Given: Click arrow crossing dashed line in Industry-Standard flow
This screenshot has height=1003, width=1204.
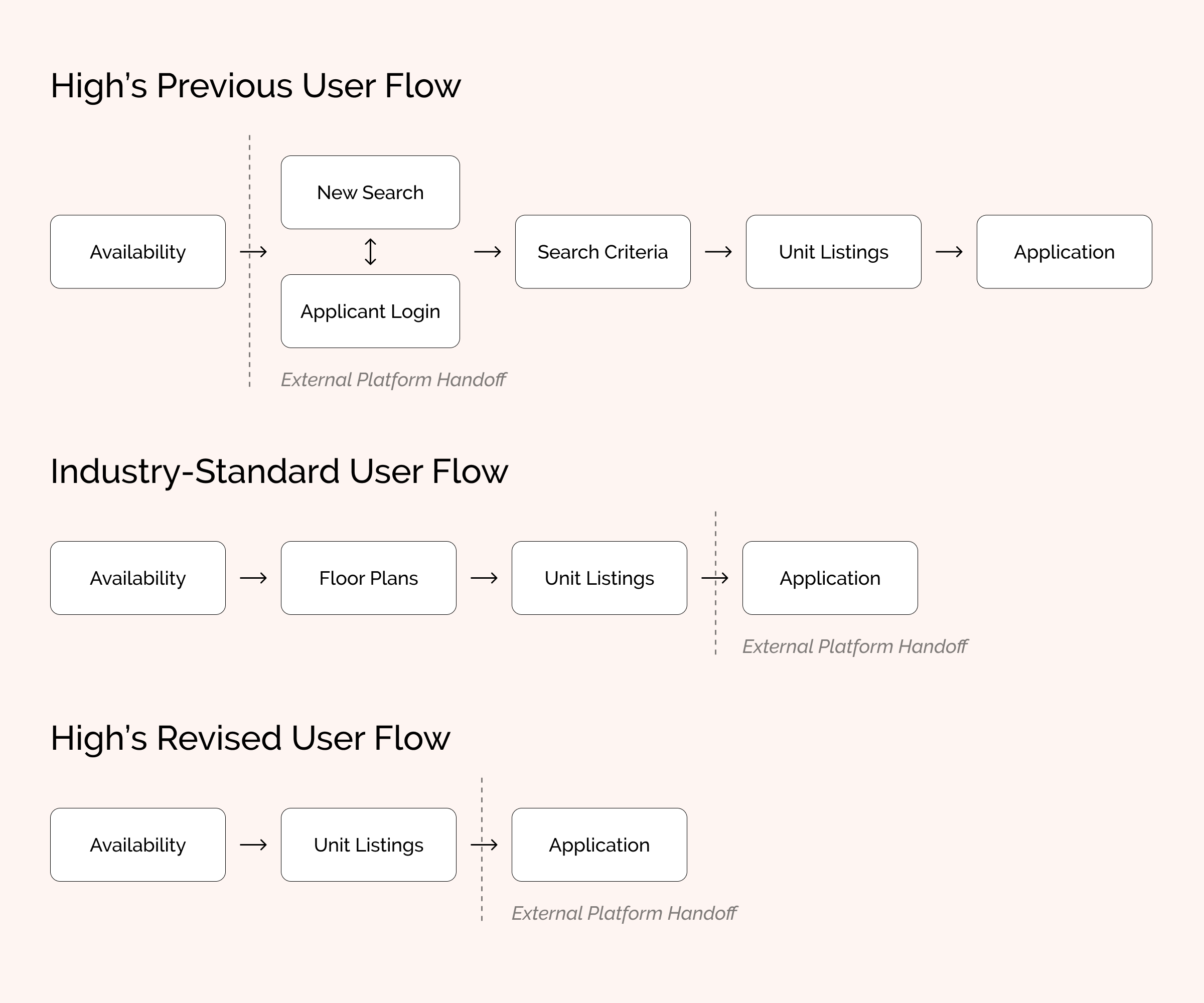Looking at the screenshot, I should (x=715, y=578).
